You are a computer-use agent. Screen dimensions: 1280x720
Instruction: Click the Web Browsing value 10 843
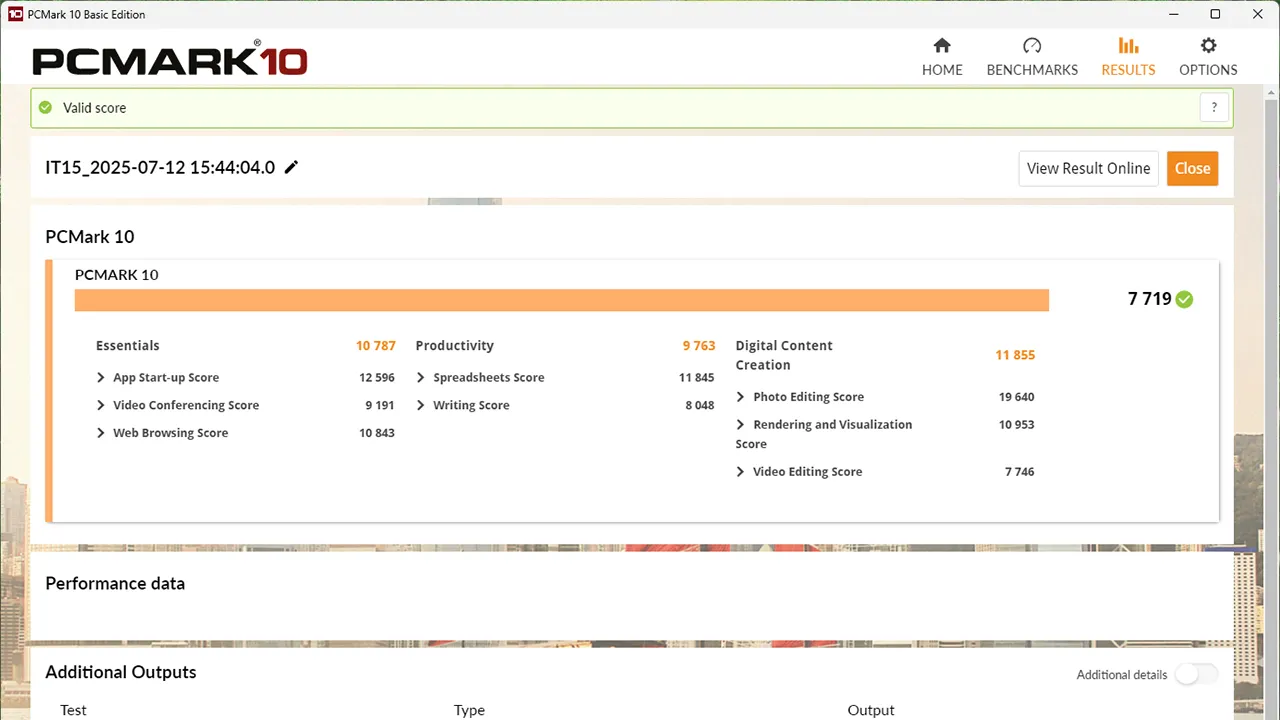pyautogui.click(x=377, y=433)
